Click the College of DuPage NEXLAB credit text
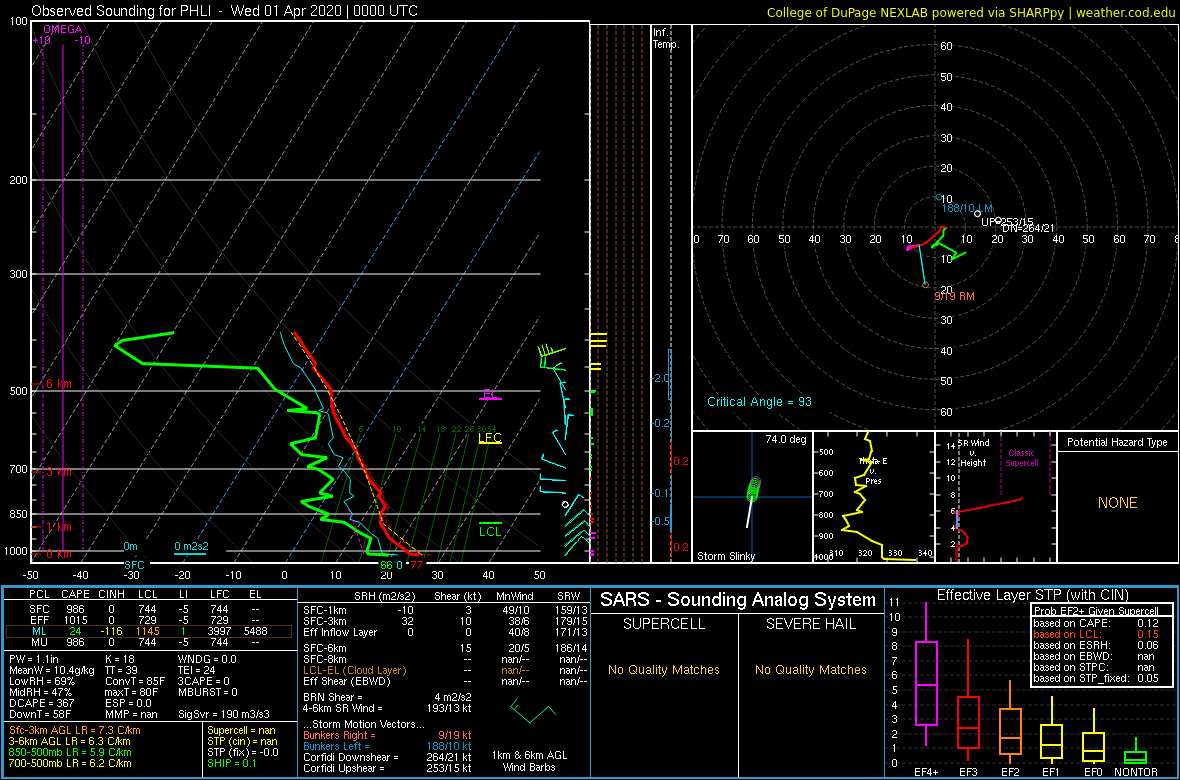 point(971,11)
